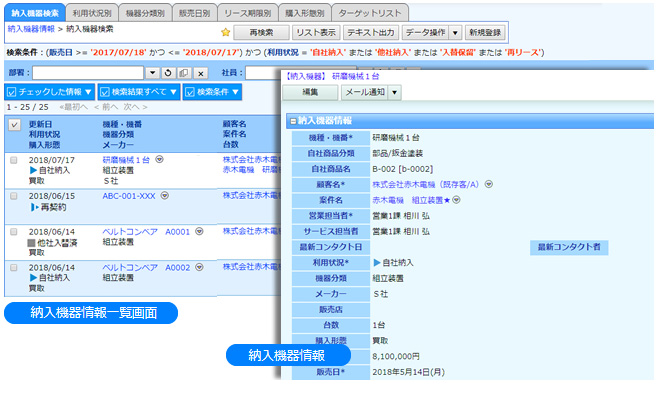Click the 2018年5月14日(月) sale date value
This screenshot has width=672, height=398.
(x=408, y=372)
